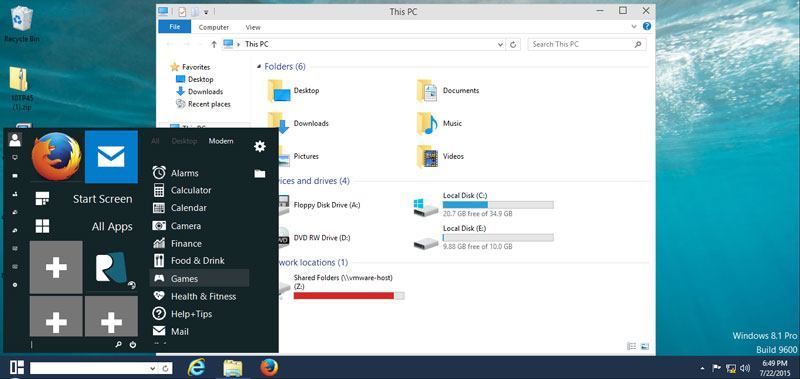The height and width of the screenshot is (379, 800).
Task: Click Local Disk (E:) usage bar
Action: (498, 238)
